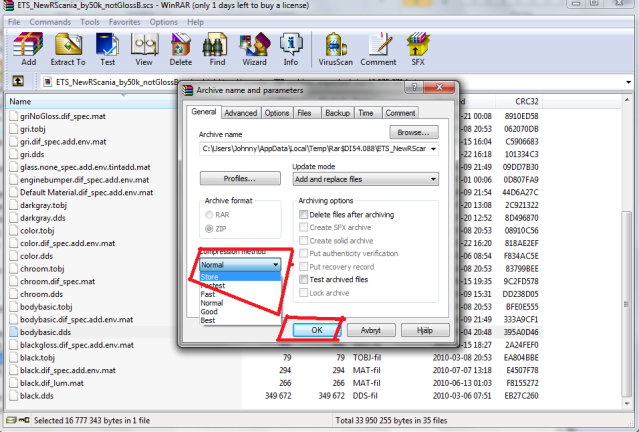Switch to the Advanced tab
Screen dimensions: 639x432
(240, 113)
